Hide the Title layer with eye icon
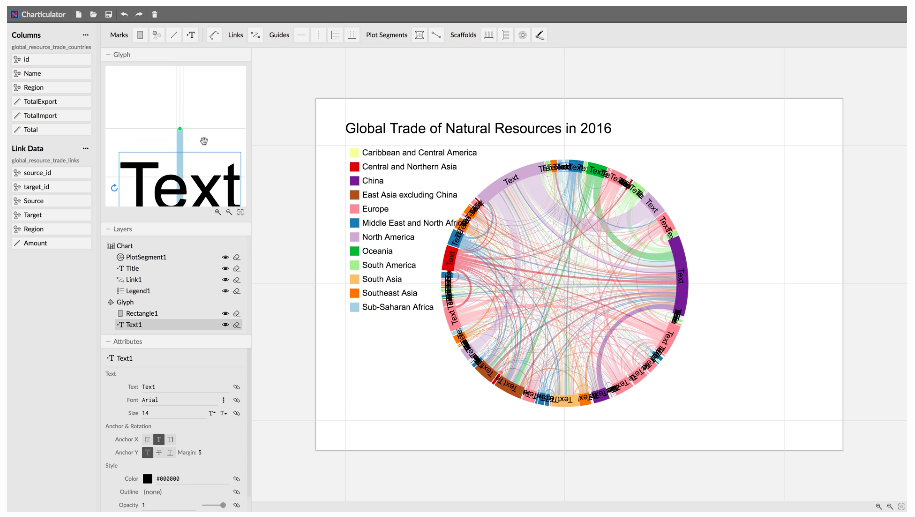 tap(225, 268)
